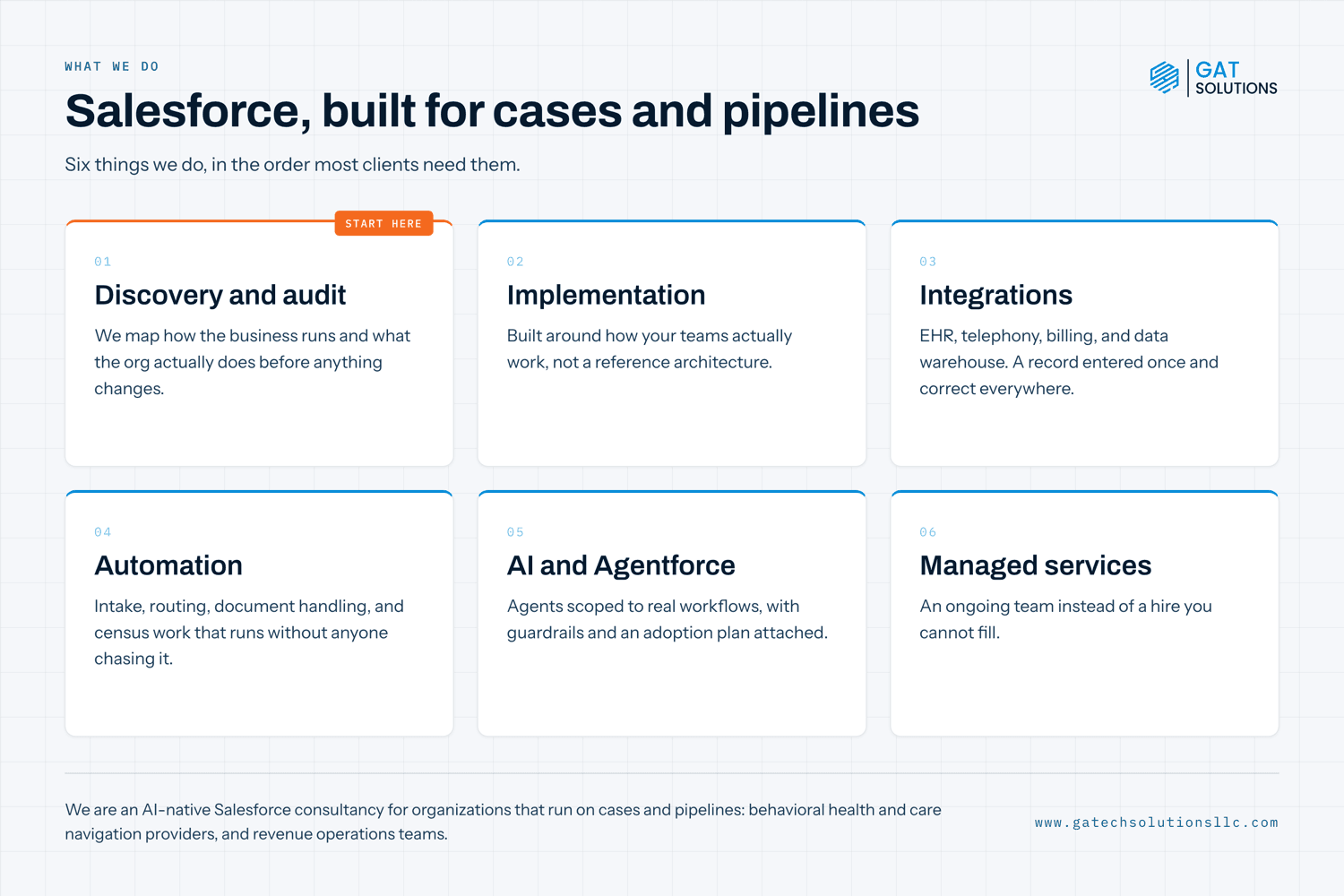Image resolution: width=1344 pixels, height=896 pixels.
Task: Click the "We map how the business runs" description
Action: [252, 362]
